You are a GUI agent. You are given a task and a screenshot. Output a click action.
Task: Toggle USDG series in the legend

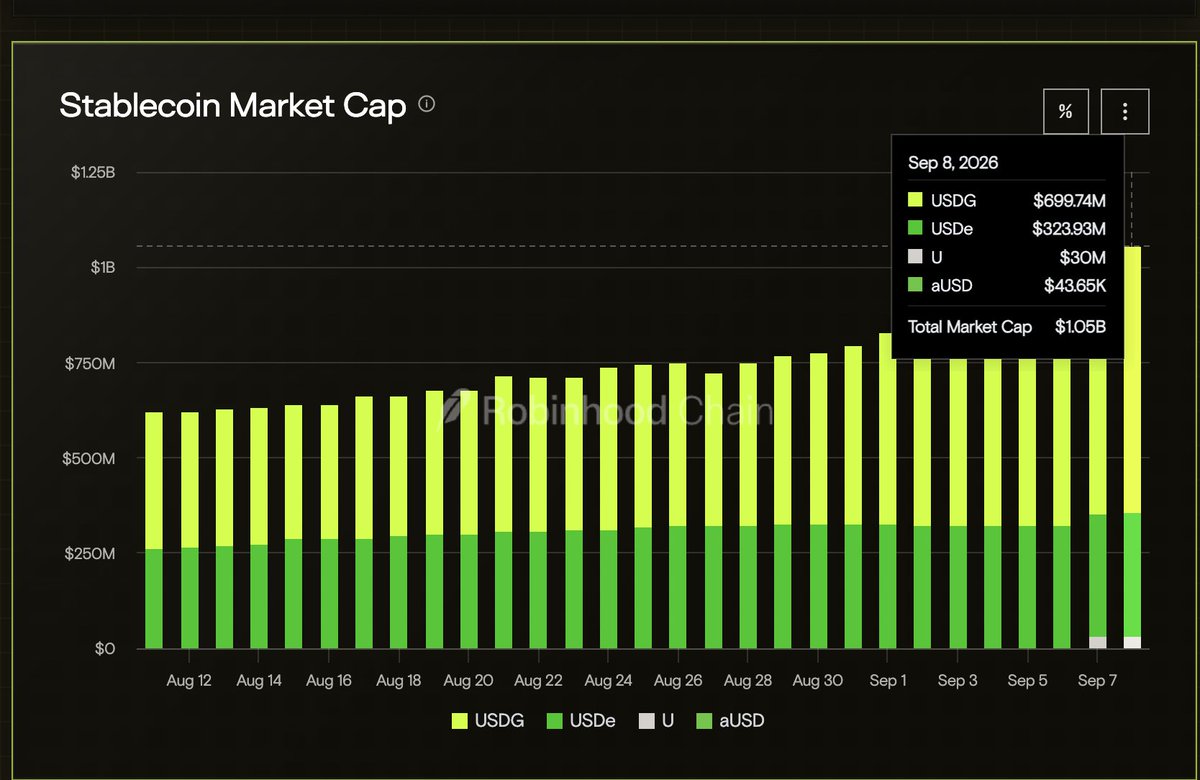pyautogui.click(x=485, y=720)
